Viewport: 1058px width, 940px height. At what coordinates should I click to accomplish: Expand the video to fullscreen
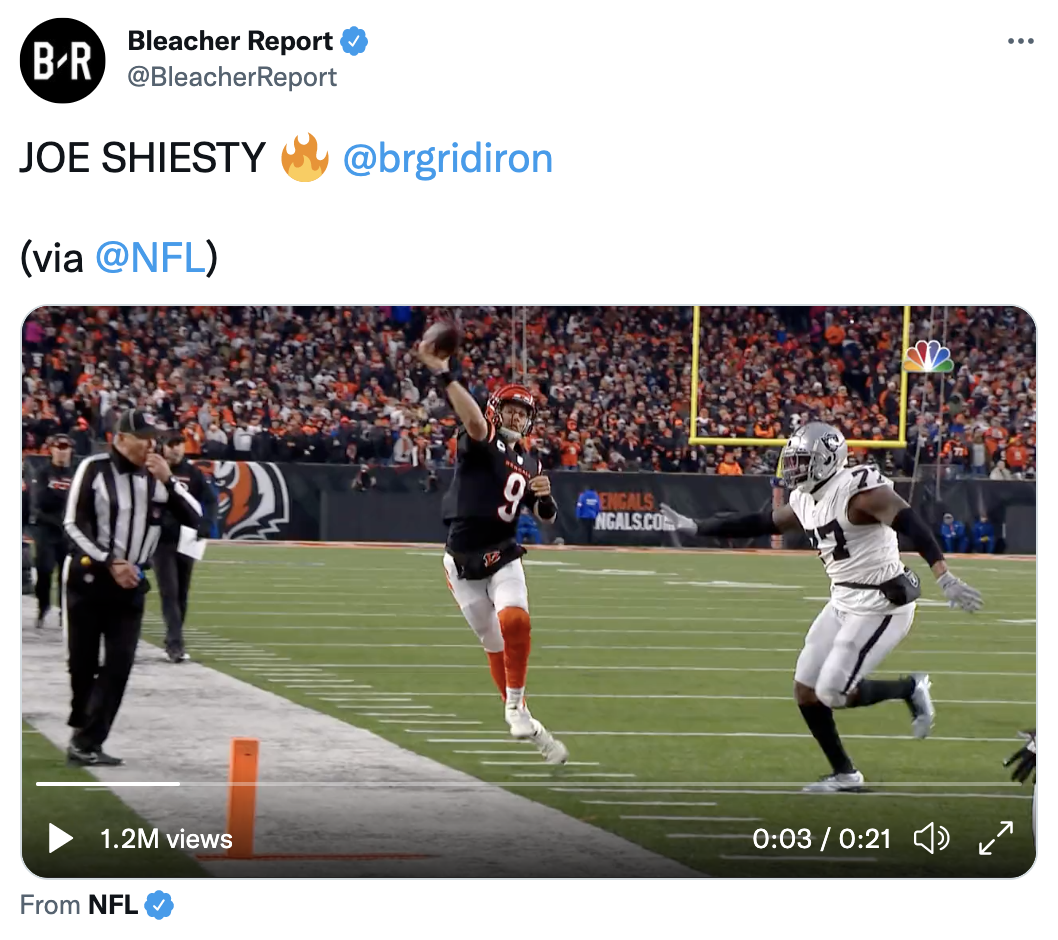point(996,838)
